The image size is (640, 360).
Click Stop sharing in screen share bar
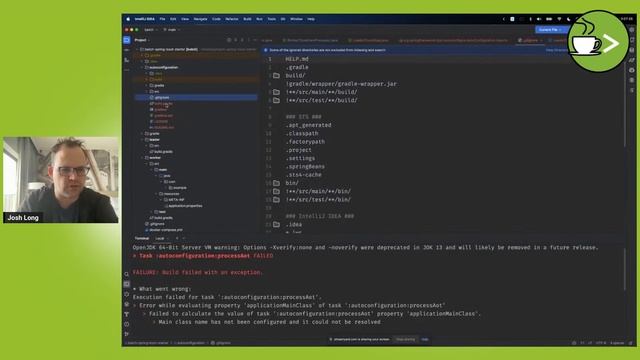(x=405, y=339)
